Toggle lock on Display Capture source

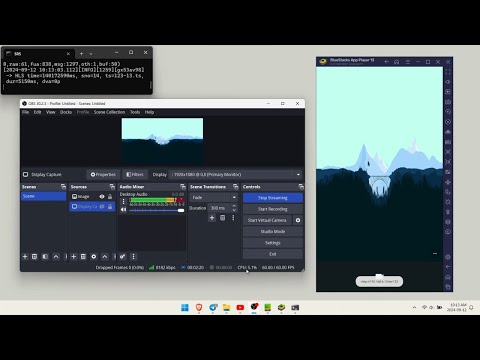coord(110,207)
